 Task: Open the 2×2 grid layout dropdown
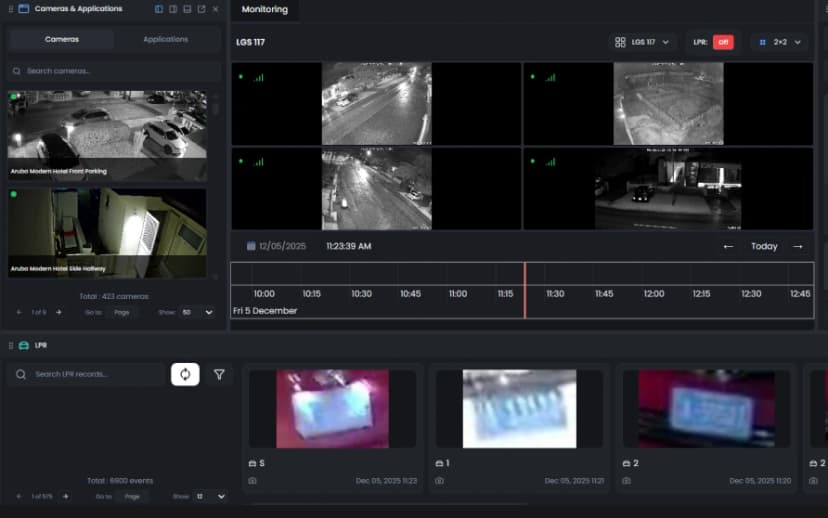click(780, 42)
